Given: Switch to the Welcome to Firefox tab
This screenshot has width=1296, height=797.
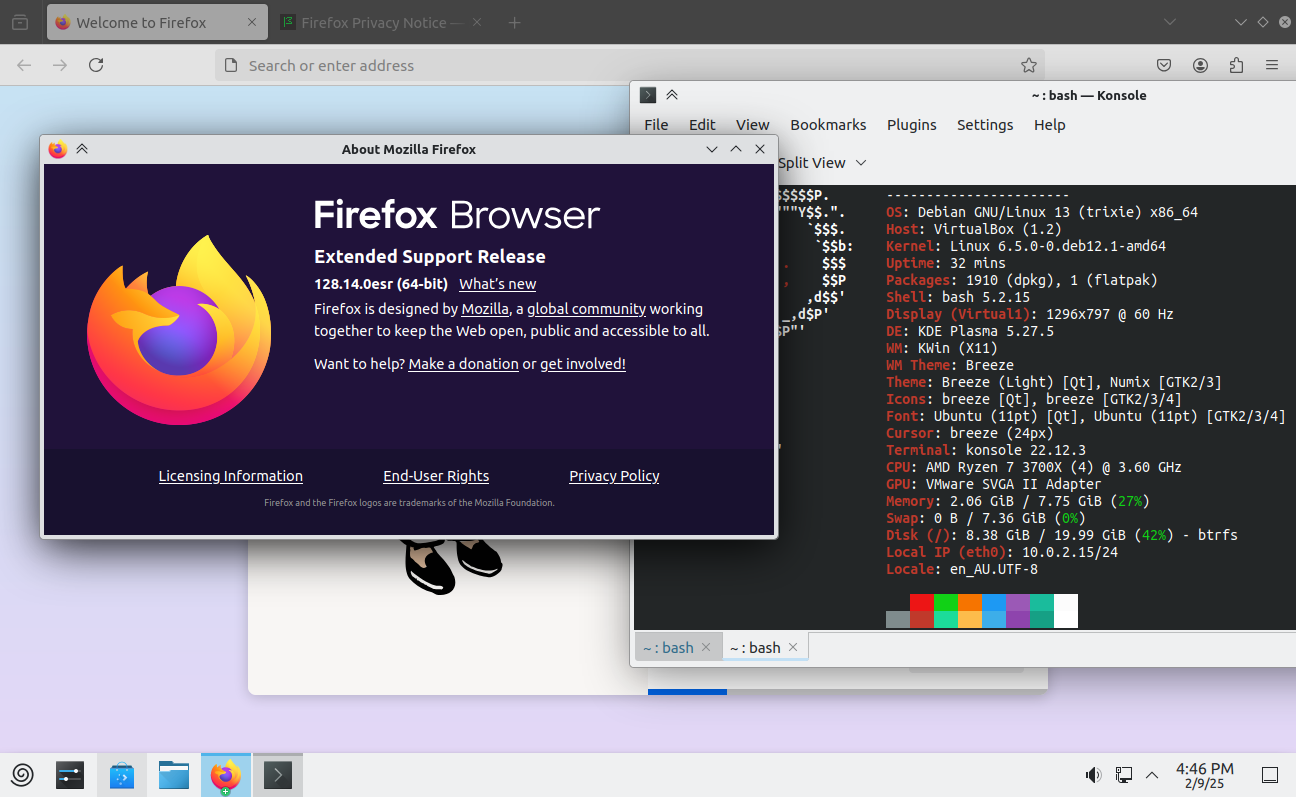Looking at the screenshot, I should 157,22.
